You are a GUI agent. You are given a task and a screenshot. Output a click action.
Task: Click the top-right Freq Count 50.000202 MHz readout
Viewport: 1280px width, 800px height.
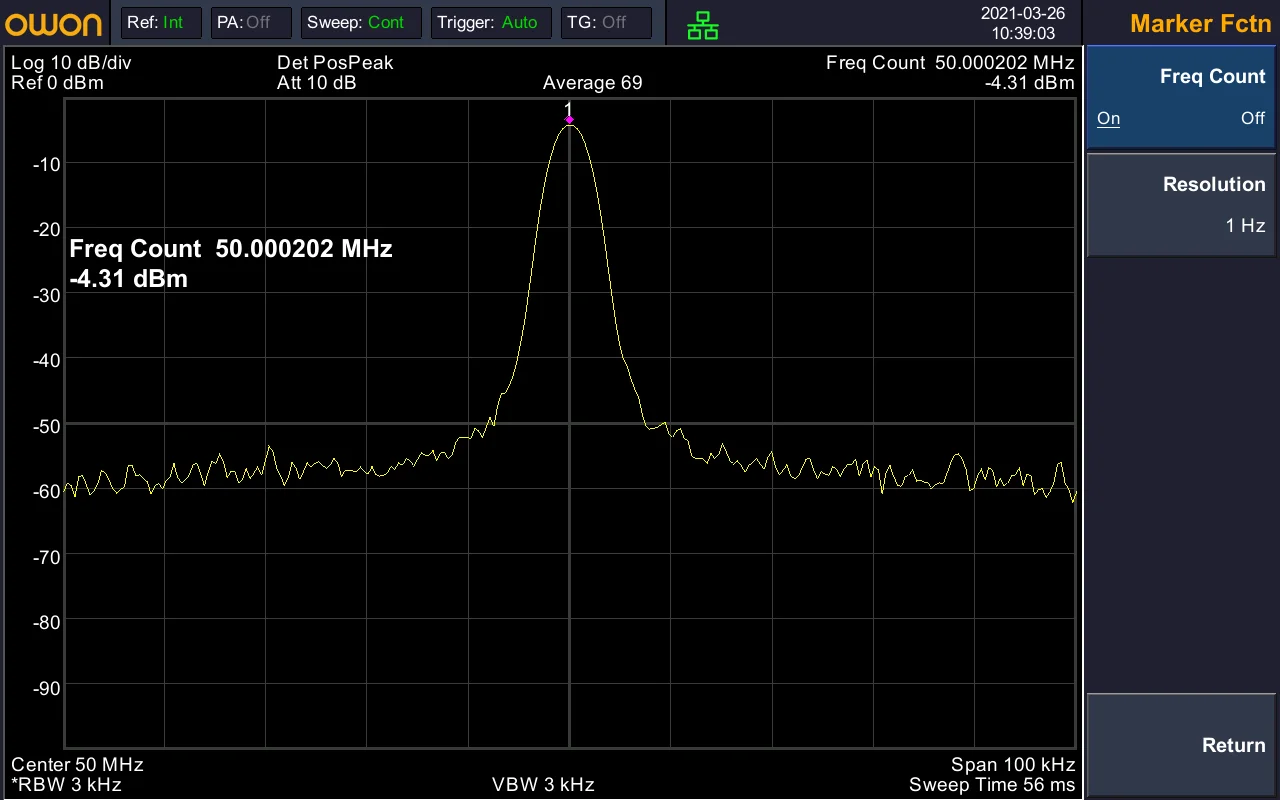click(950, 63)
